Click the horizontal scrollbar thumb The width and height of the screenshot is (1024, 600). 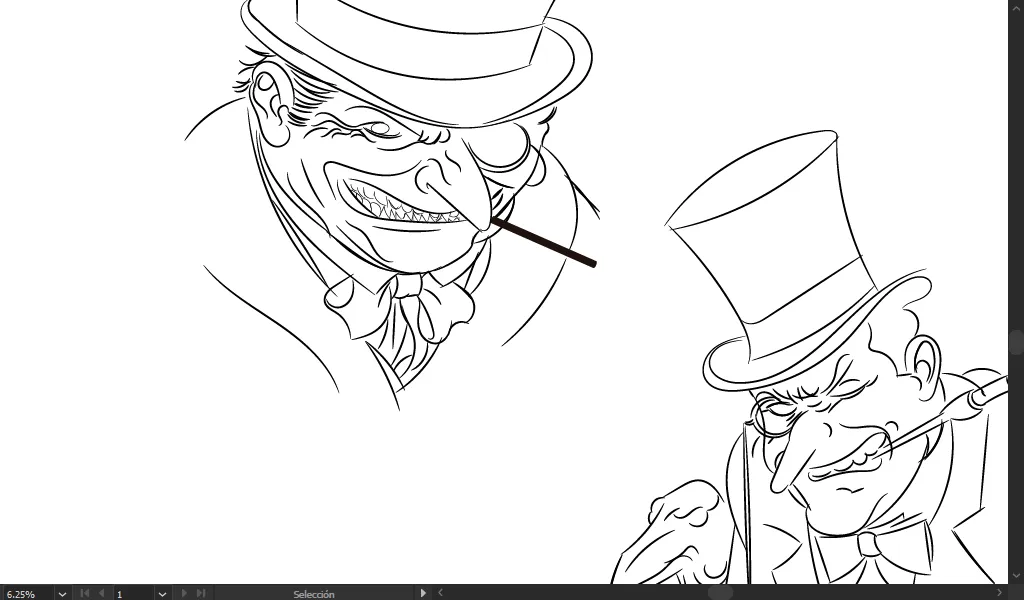(720, 592)
